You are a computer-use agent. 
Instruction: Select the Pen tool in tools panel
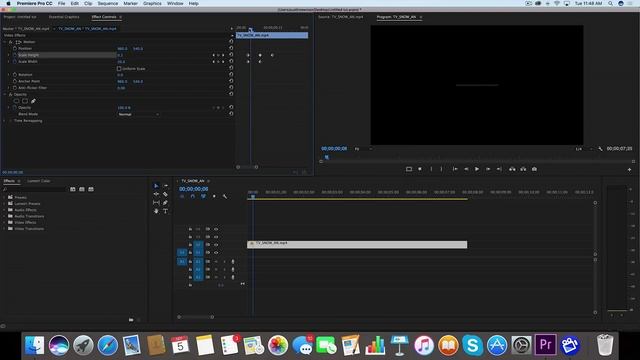coord(165,202)
